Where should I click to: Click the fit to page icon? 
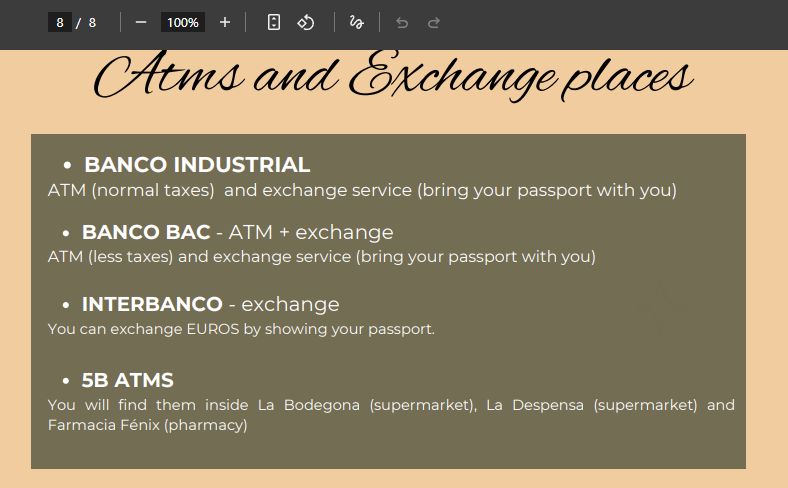(x=274, y=22)
